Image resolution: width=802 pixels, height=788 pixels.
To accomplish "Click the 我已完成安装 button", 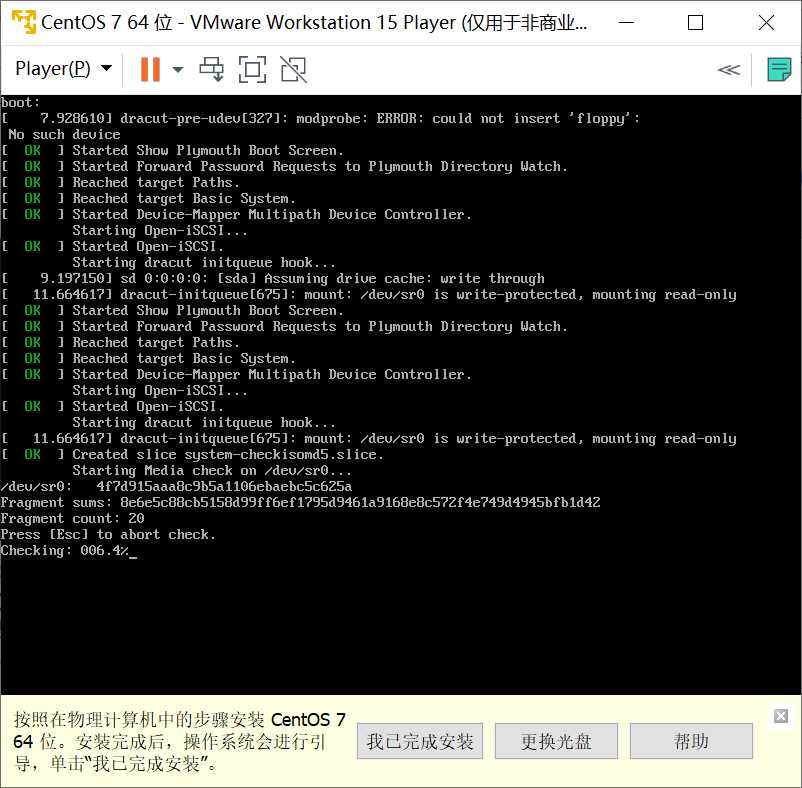I will [420, 741].
